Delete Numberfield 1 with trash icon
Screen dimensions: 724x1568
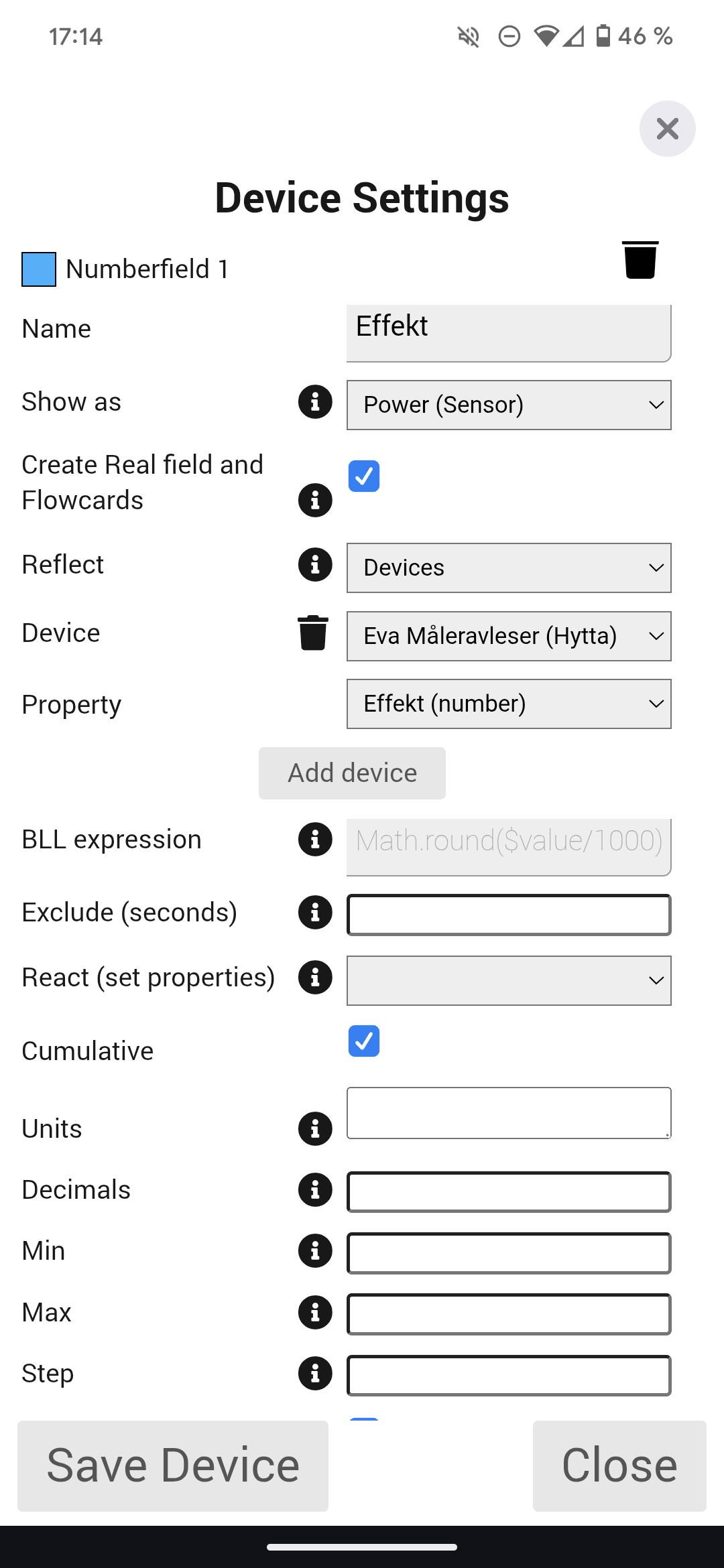pos(640,260)
